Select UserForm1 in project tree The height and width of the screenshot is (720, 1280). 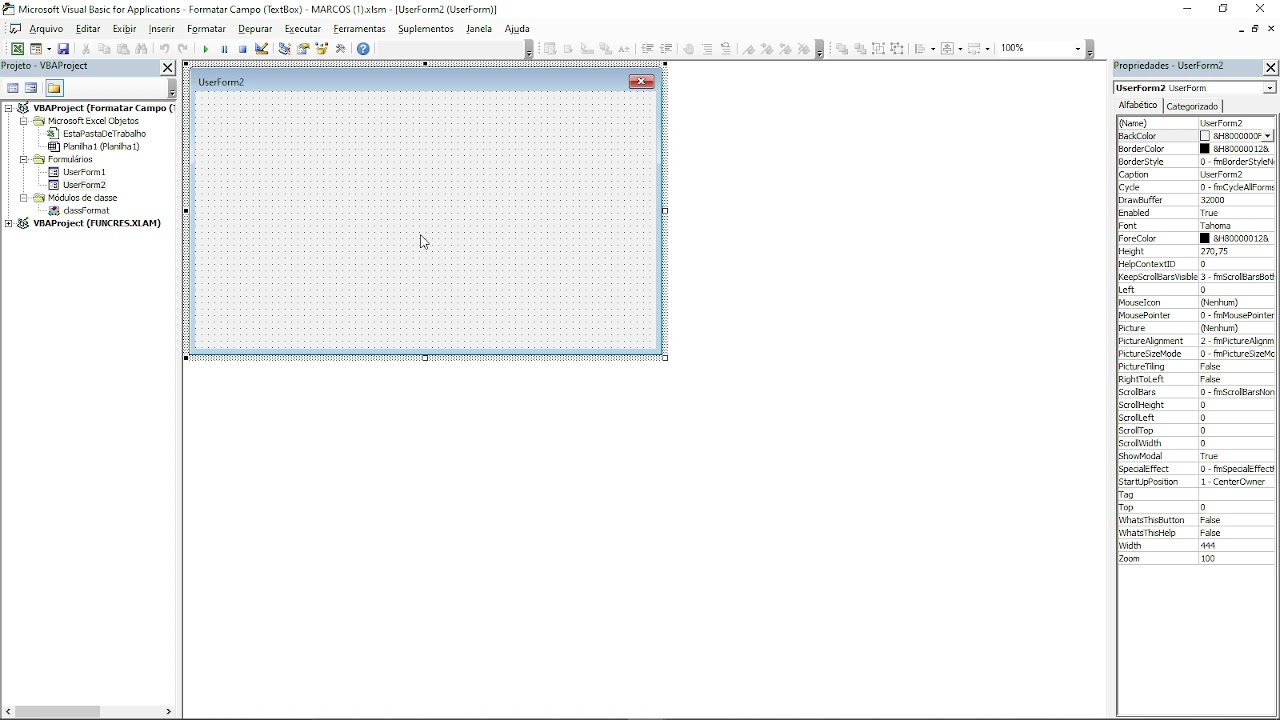84,172
